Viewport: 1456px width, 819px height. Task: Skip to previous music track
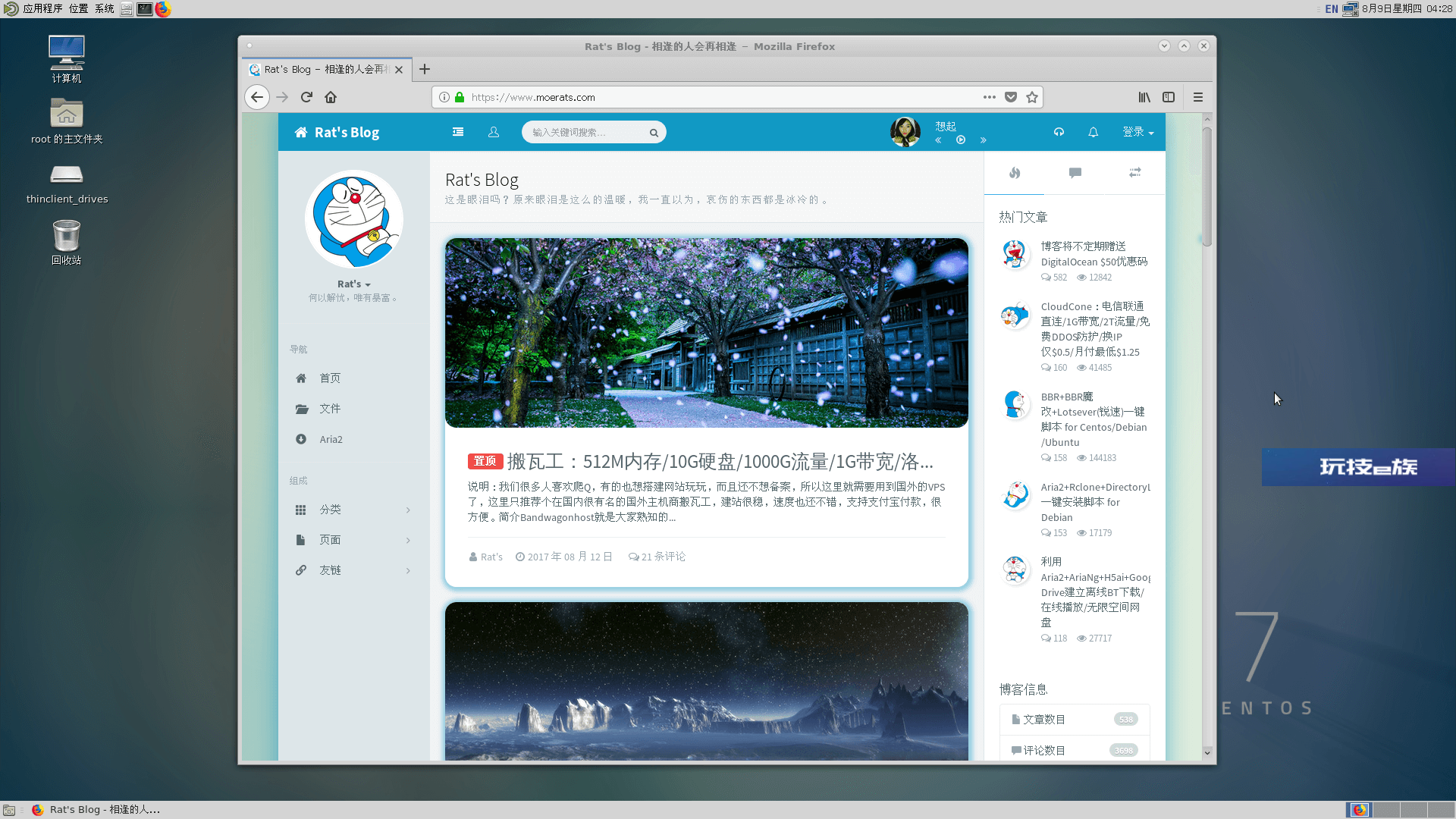pyautogui.click(x=939, y=140)
